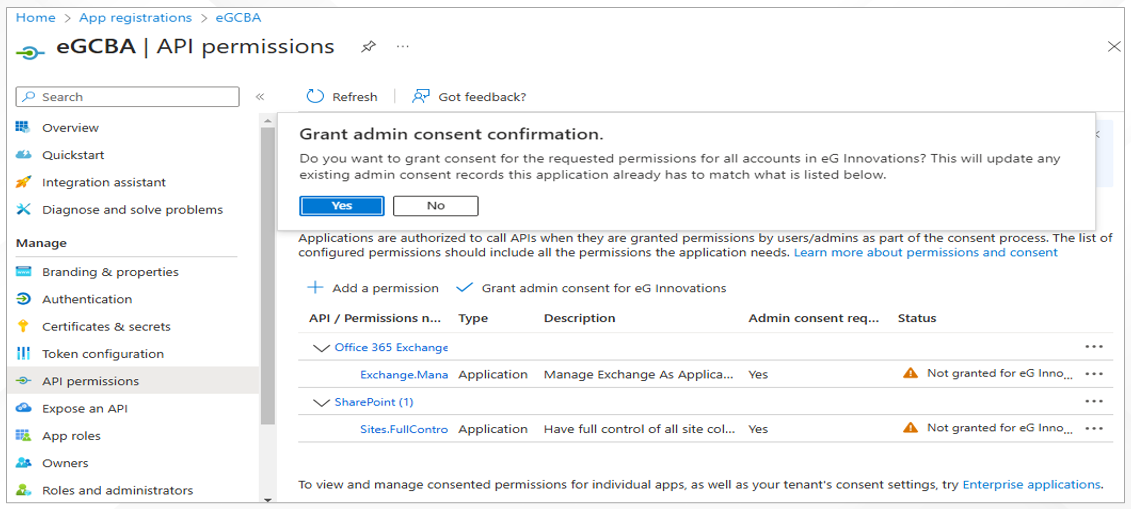
Task: Click the Admin consent req... column header
Action: tap(814, 318)
